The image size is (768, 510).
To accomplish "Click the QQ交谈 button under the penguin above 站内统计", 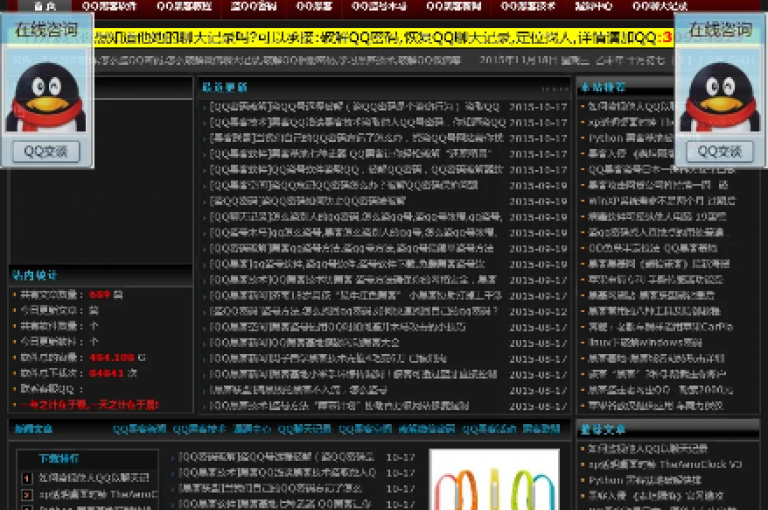I will pos(46,151).
